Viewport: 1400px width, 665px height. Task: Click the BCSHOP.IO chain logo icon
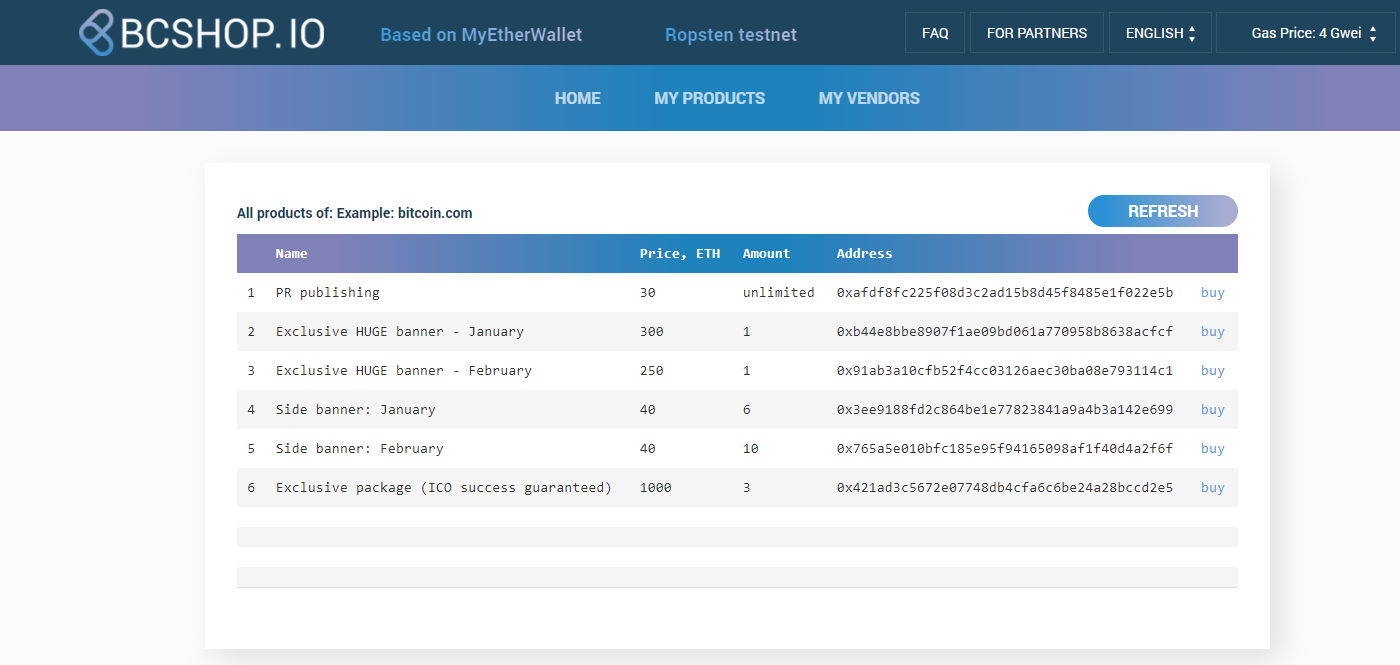[x=97, y=33]
